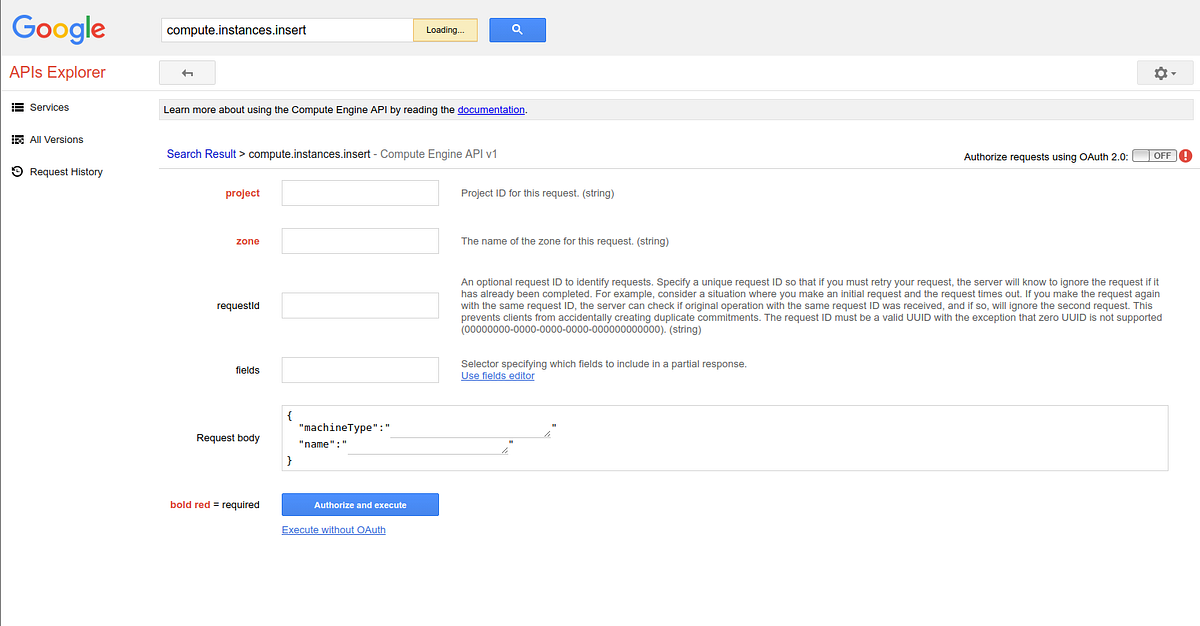The height and width of the screenshot is (626, 1200).
Task: Click the Authorize and execute button
Action: click(360, 504)
